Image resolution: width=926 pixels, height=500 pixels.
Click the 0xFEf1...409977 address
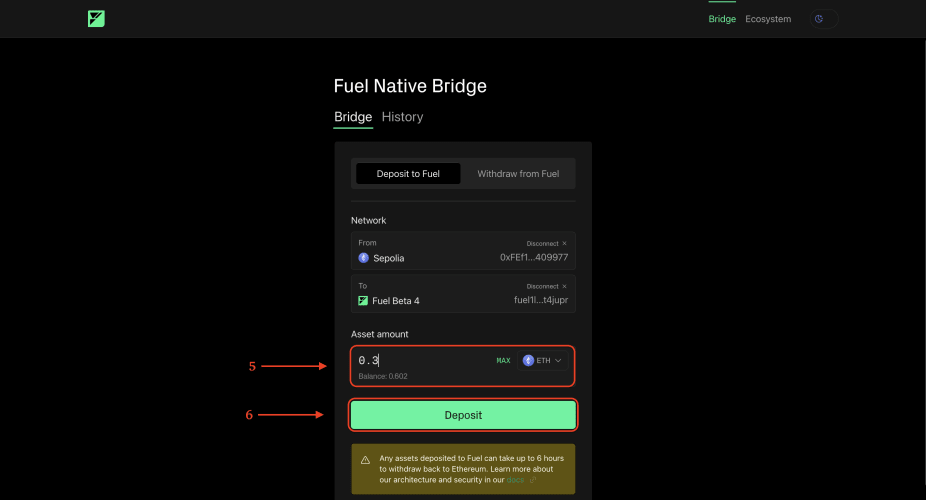coord(534,257)
